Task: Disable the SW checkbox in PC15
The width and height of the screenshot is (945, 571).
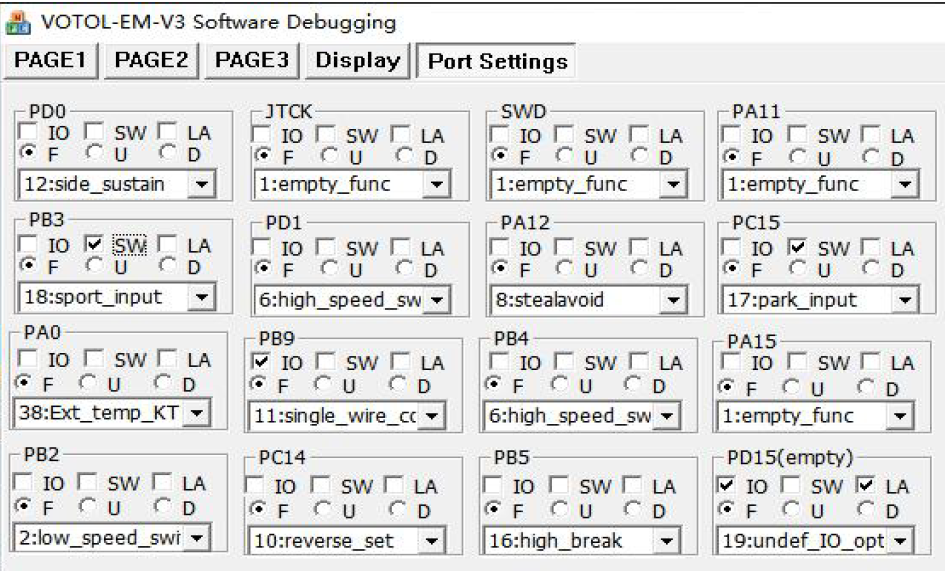Action: pyautogui.click(x=798, y=246)
